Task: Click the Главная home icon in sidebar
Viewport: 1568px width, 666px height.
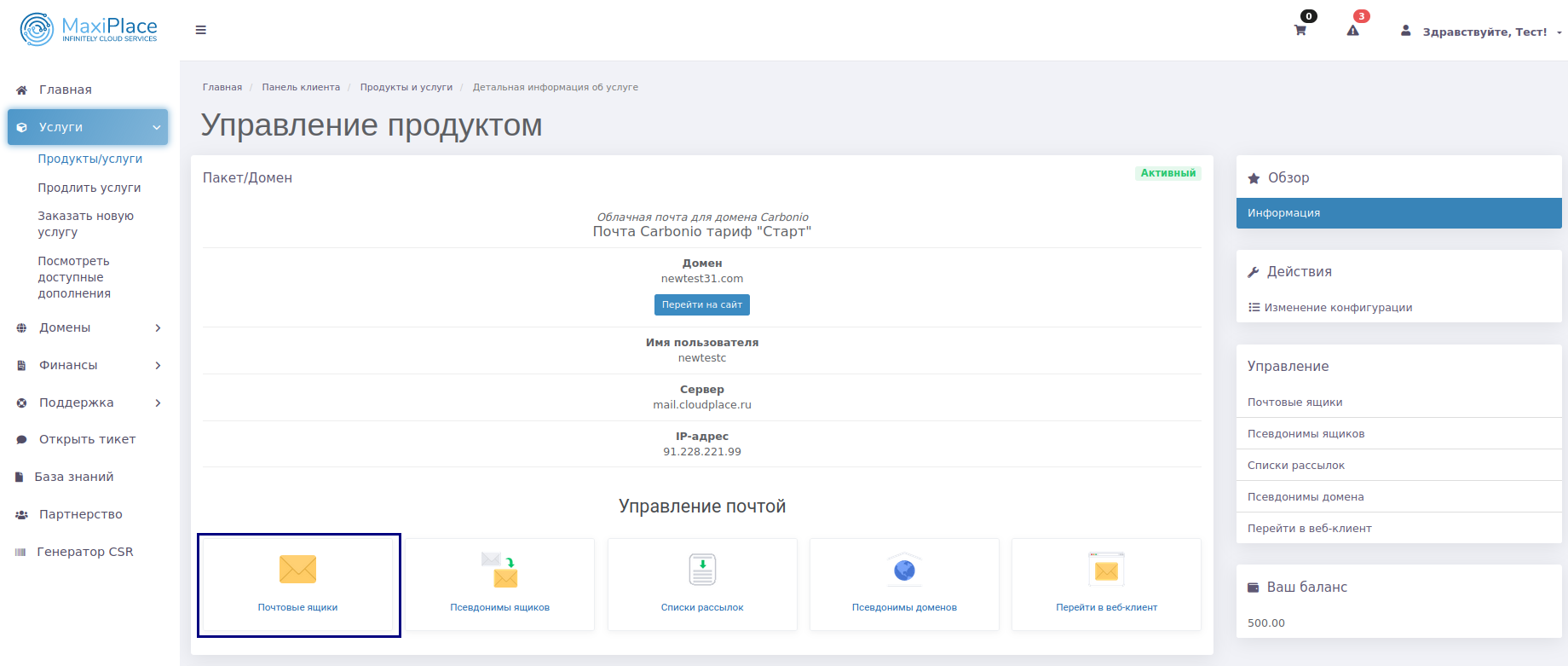Action: tap(21, 90)
